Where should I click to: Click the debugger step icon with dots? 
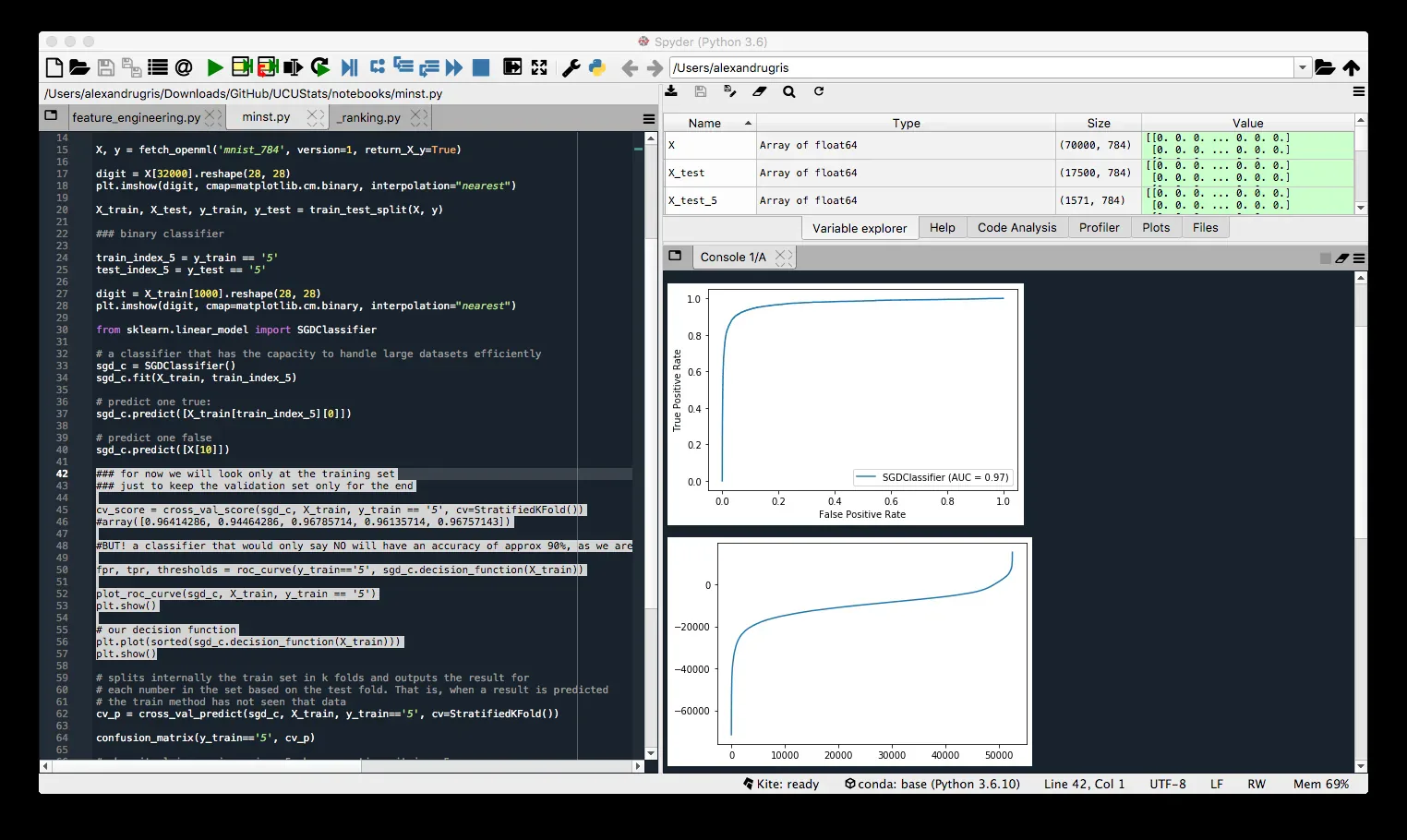(x=378, y=66)
